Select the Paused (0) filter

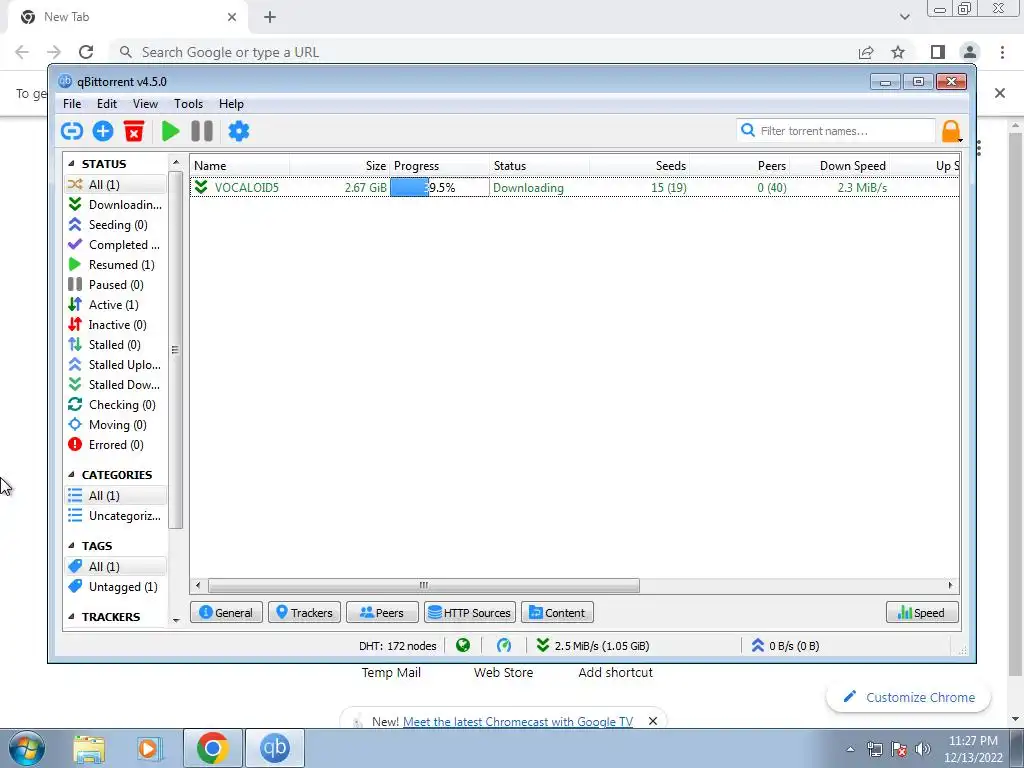[x=116, y=285]
